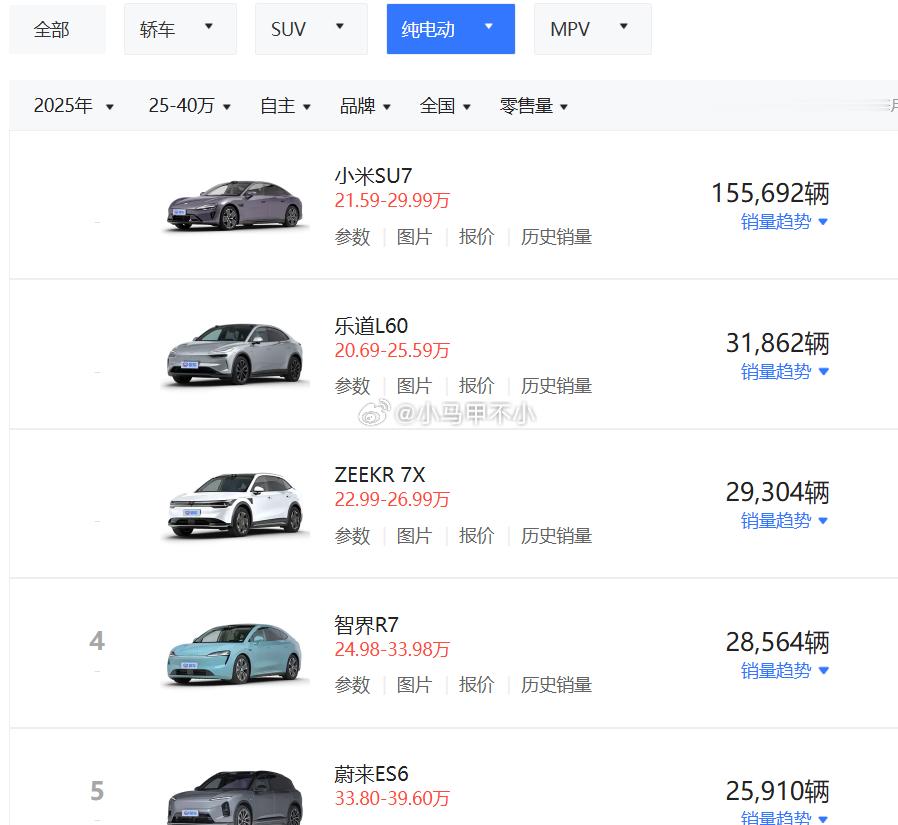Expand 销量趋势 for ZEEKR 7X
This screenshot has width=898, height=825.
pos(785,520)
